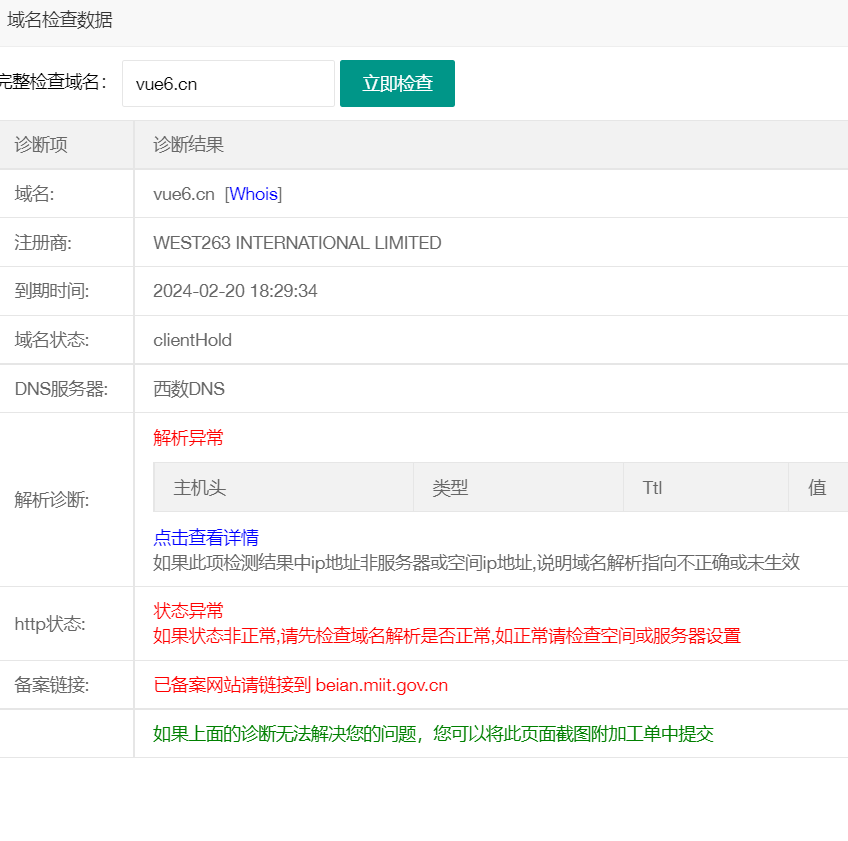The height and width of the screenshot is (841, 848).
Task: Click the 主机头 column header
Action: coord(200,488)
